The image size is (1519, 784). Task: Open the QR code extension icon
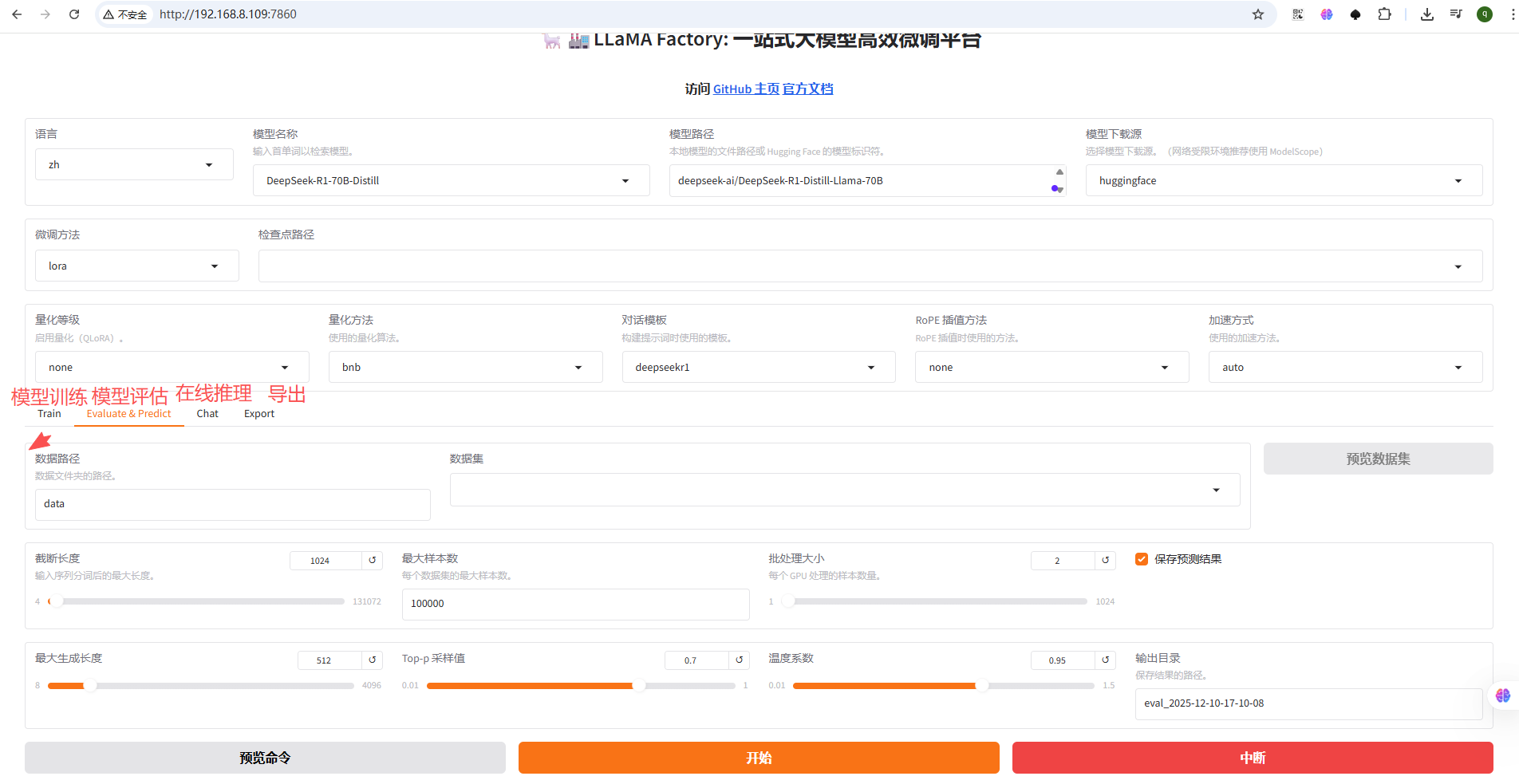[1298, 14]
